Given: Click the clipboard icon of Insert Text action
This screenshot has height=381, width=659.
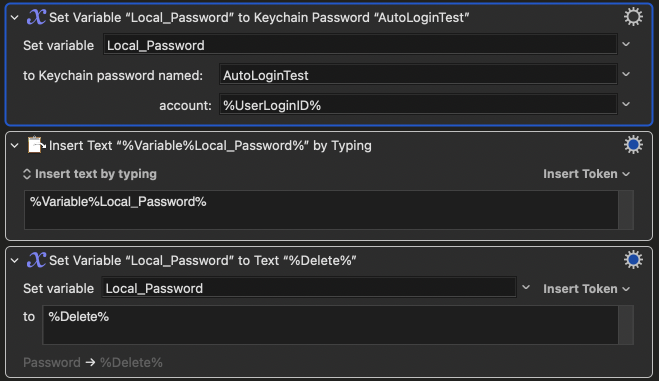Looking at the screenshot, I should click(x=36, y=145).
